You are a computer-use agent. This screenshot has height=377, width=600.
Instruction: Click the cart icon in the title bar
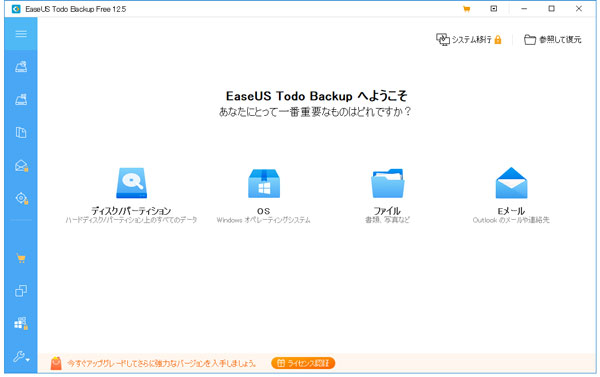click(466, 9)
